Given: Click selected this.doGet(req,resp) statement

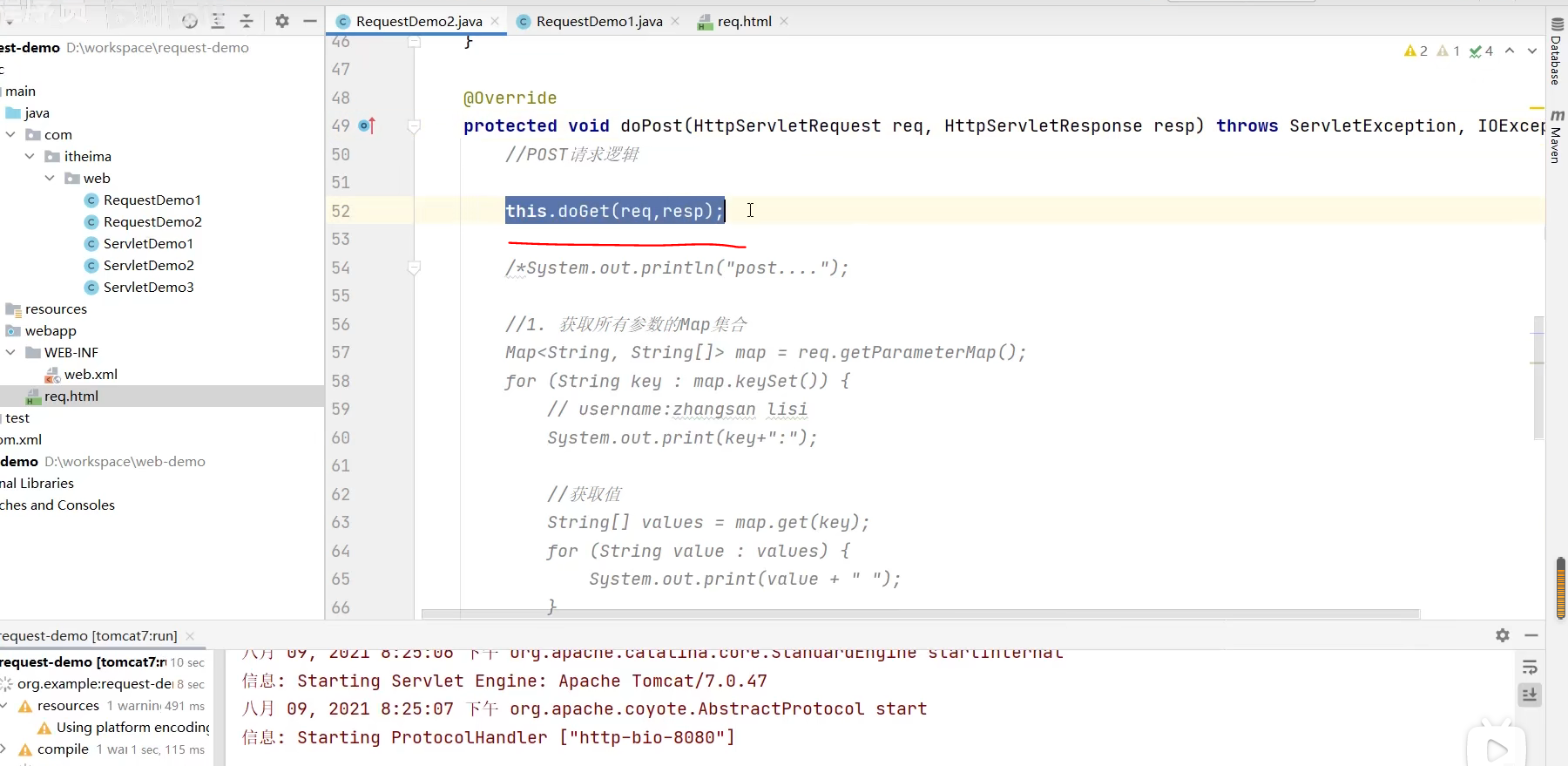Looking at the screenshot, I should click(615, 211).
